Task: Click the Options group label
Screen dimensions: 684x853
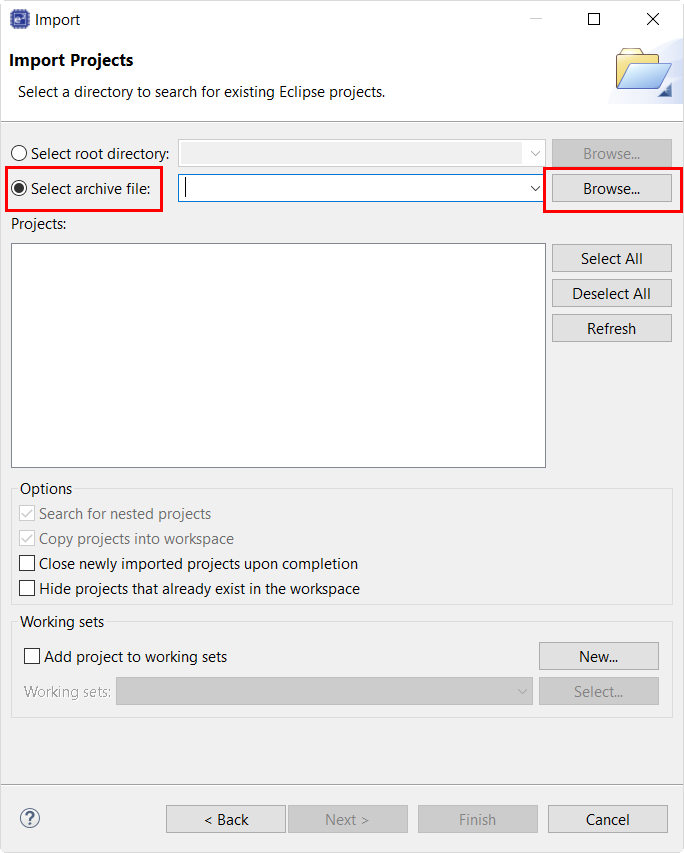Action: tap(46, 489)
